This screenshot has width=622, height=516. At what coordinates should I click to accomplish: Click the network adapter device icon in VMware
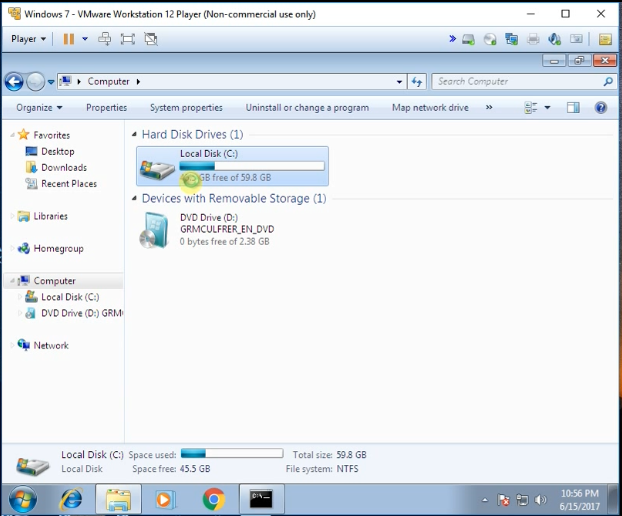[511, 39]
